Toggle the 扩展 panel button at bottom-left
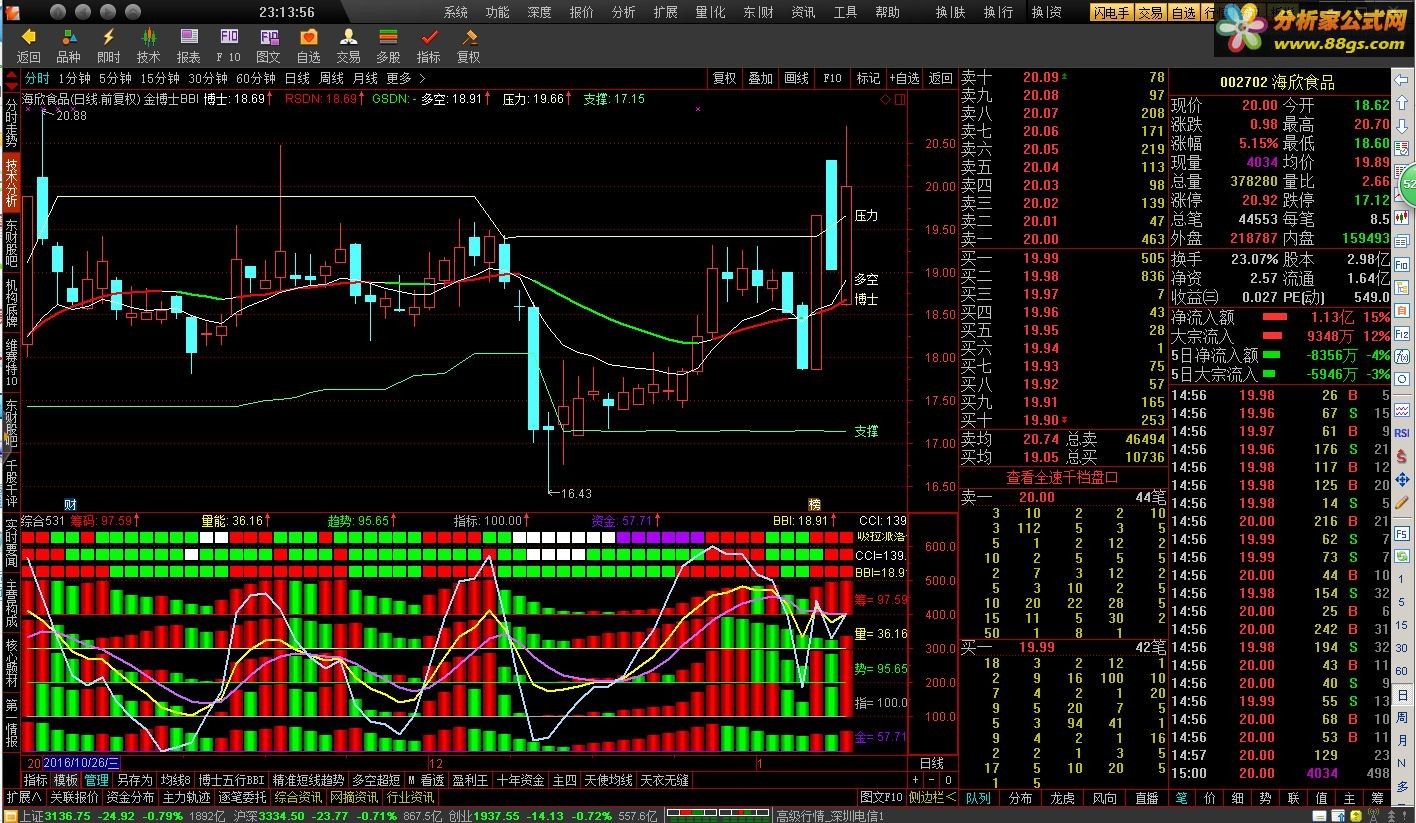 (24, 798)
